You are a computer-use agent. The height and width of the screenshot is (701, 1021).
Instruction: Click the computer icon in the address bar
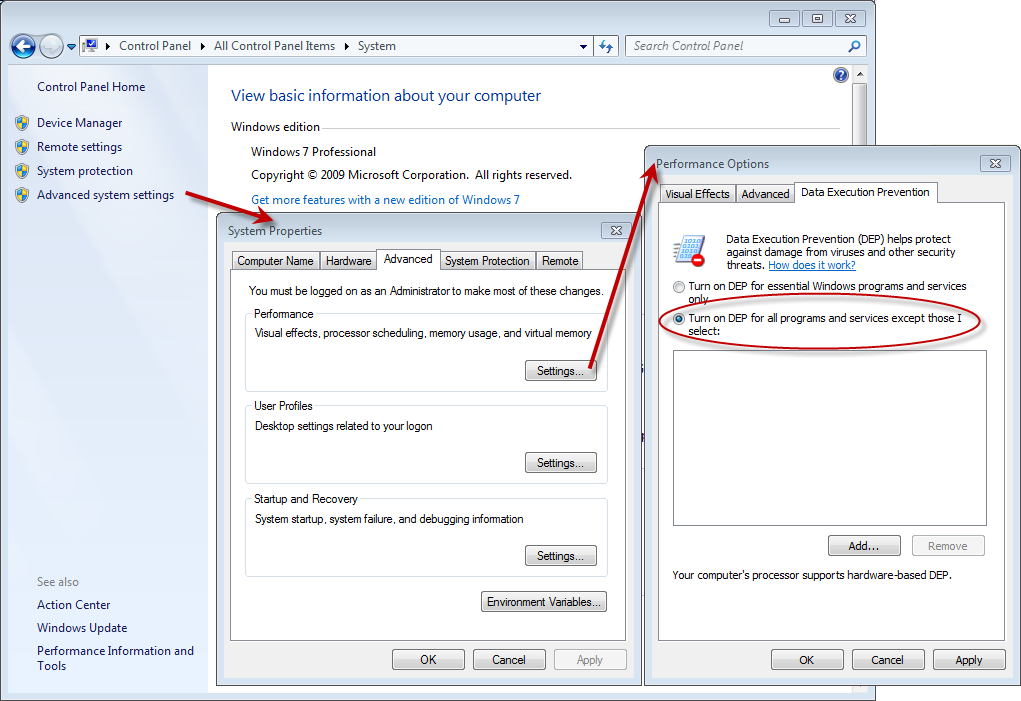(91, 46)
